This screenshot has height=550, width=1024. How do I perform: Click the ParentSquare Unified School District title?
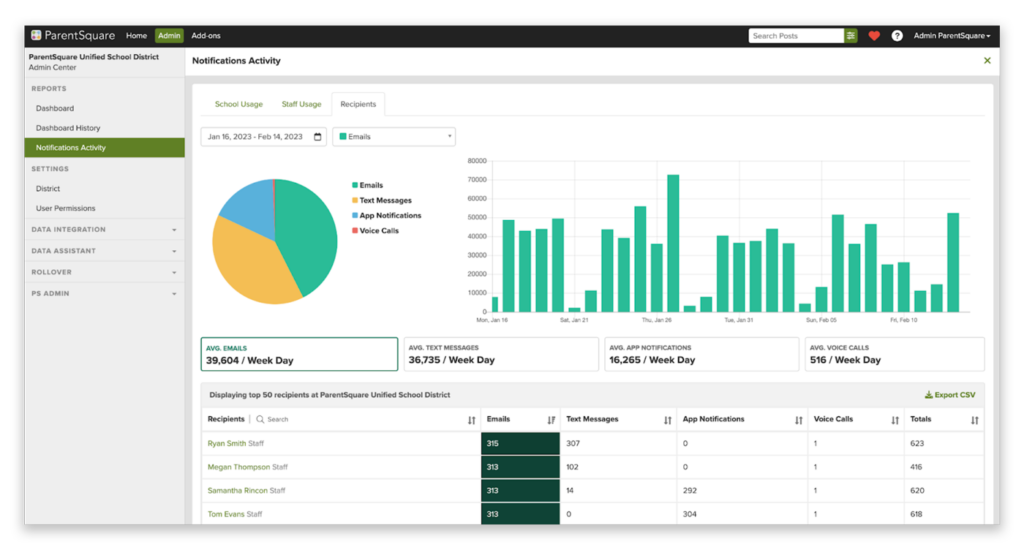(93, 57)
